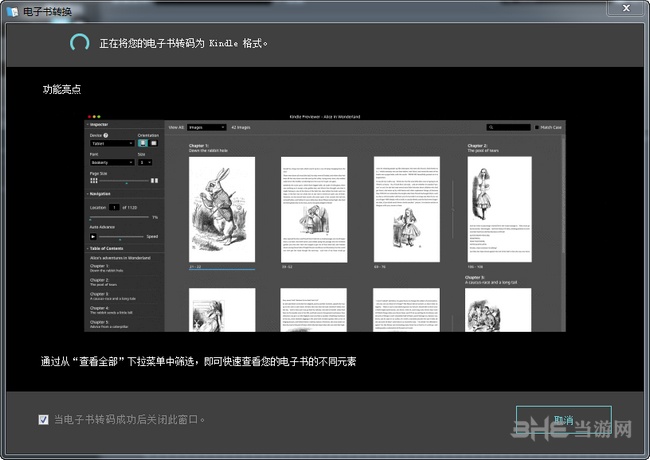The width and height of the screenshot is (650, 460).
Task: Start Auto Advance play button
Action: click(x=93, y=237)
